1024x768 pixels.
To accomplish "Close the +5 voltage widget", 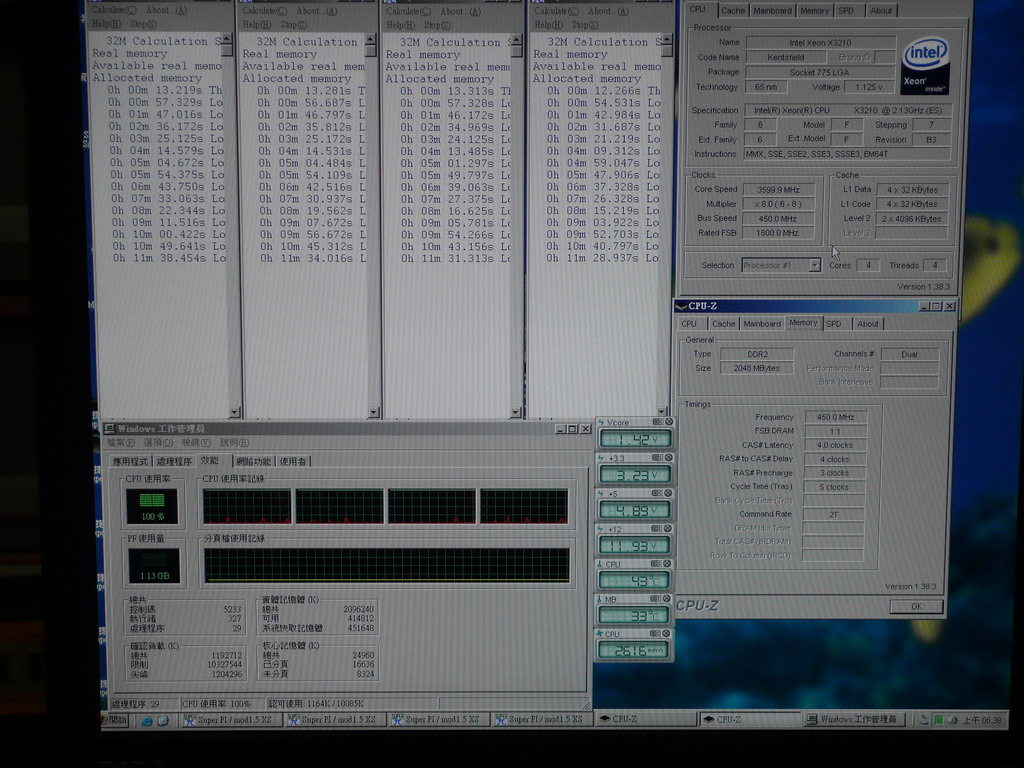I will click(668, 493).
